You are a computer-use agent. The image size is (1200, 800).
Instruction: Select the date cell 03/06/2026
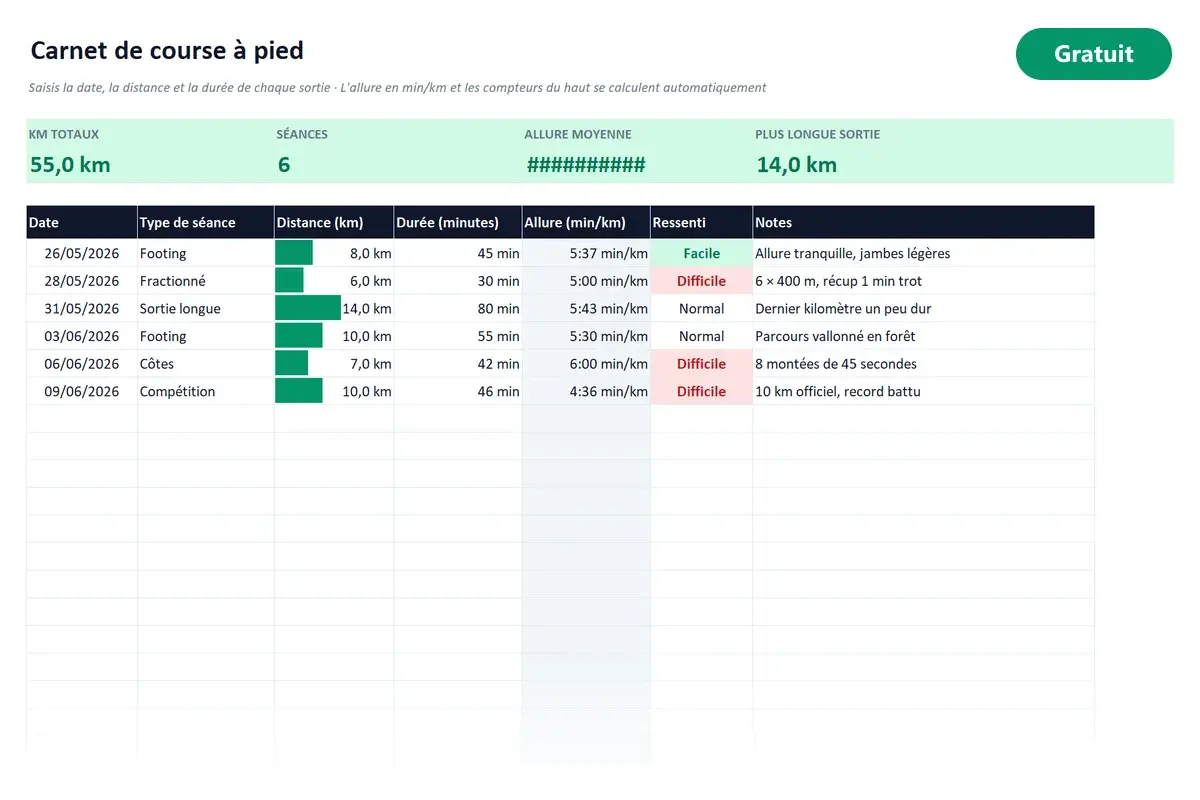click(82, 336)
